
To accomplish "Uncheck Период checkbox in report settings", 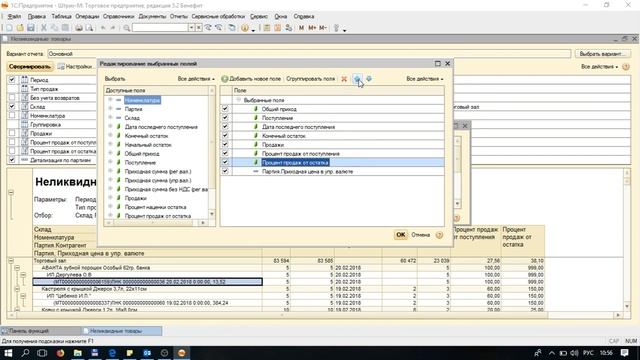I will point(12,80).
